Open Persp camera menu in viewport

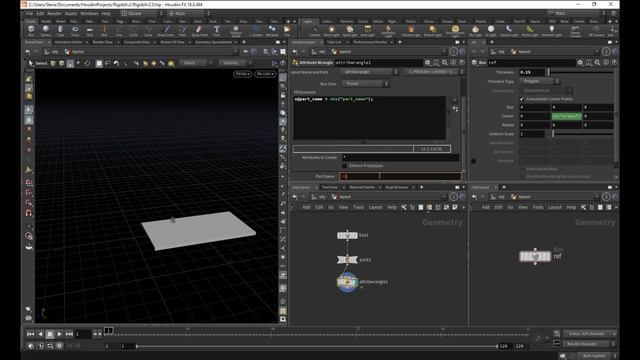pos(242,74)
